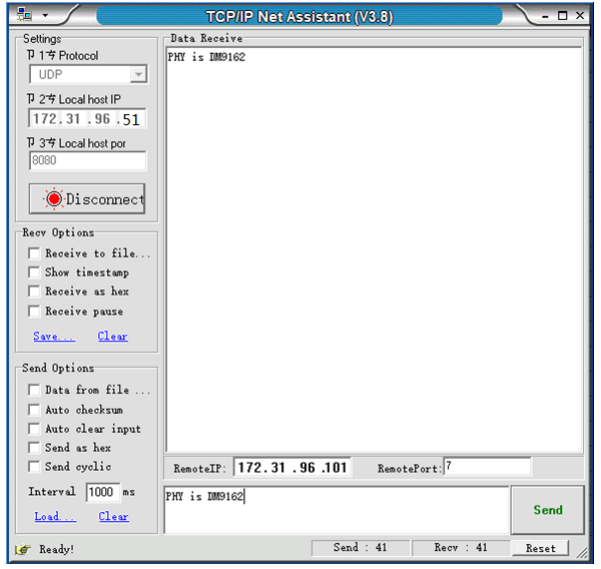Open the title bar menu arrow beside the app icon
The image size is (601, 569).
(45, 15)
